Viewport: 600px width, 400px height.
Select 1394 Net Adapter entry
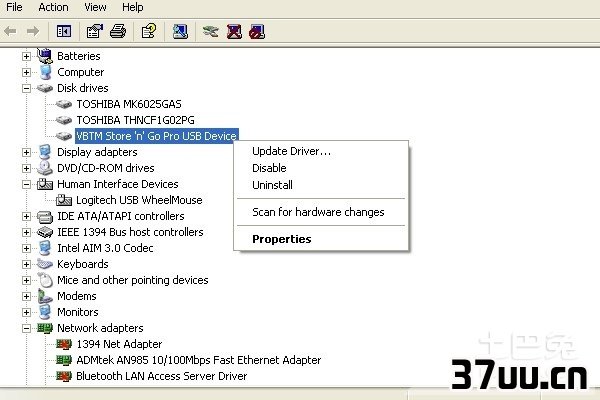coord(119,344)
